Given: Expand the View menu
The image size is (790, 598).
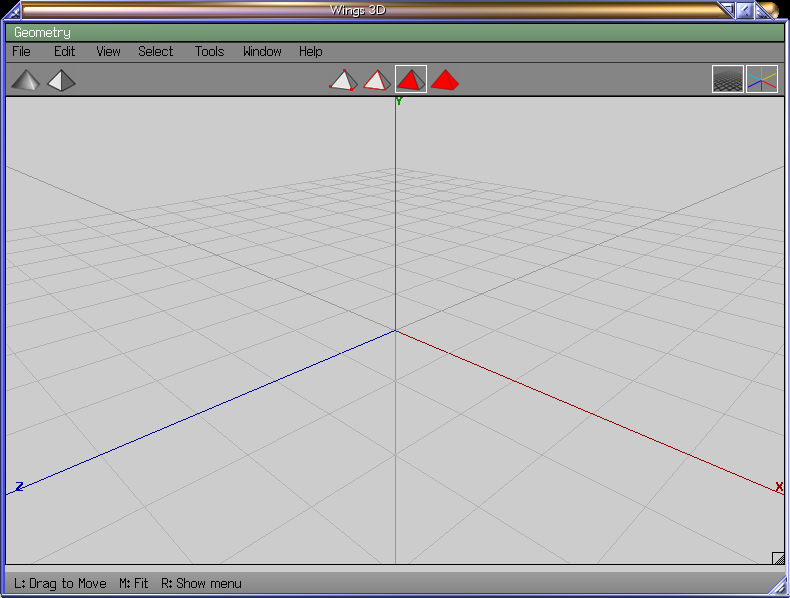Looking at the screenshot, I should (108, 52).
